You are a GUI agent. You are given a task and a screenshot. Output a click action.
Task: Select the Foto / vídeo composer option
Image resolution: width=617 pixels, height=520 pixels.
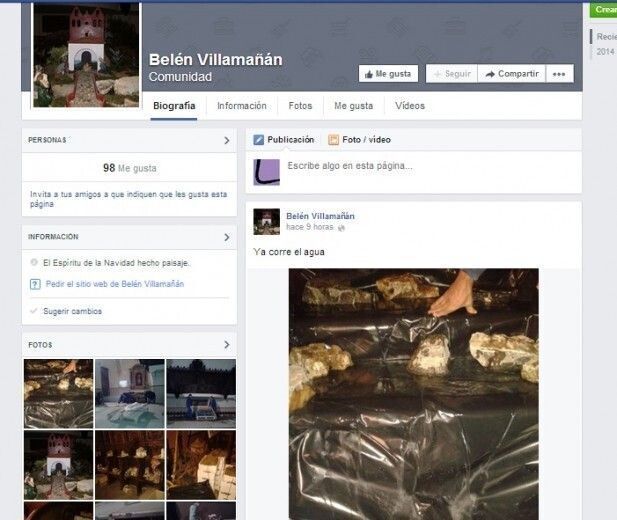360,139
